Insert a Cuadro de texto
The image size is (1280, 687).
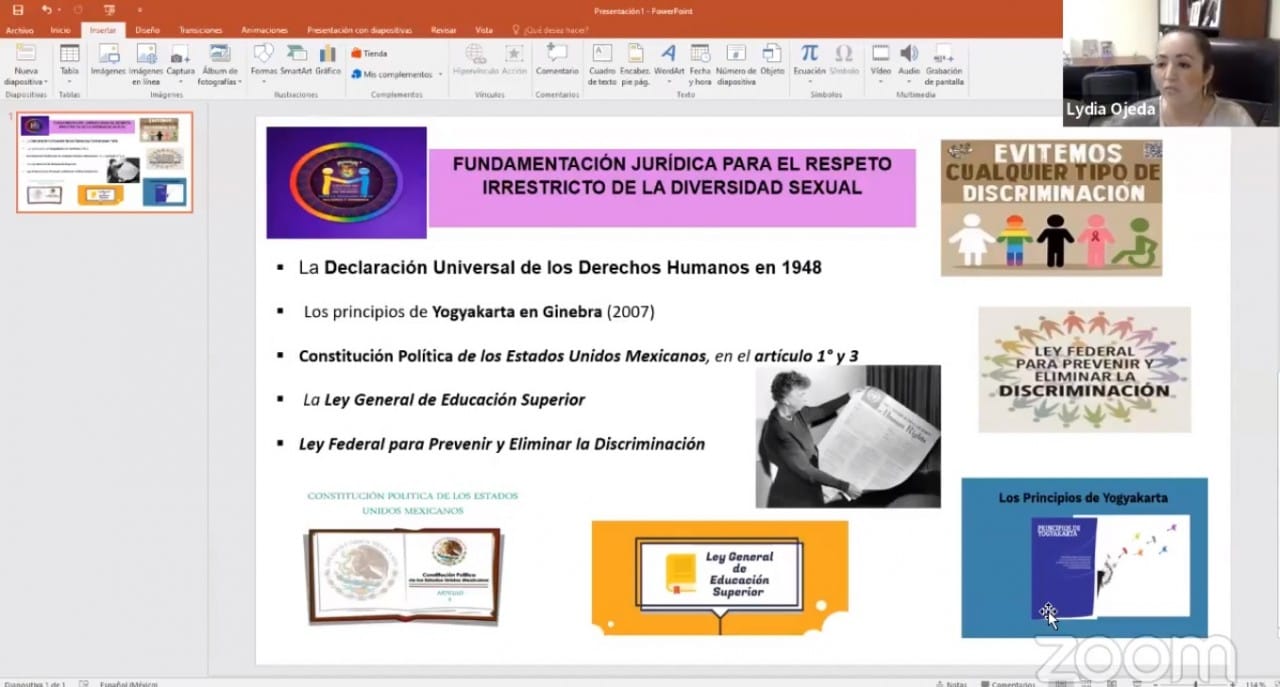click(x=602, y=64)
